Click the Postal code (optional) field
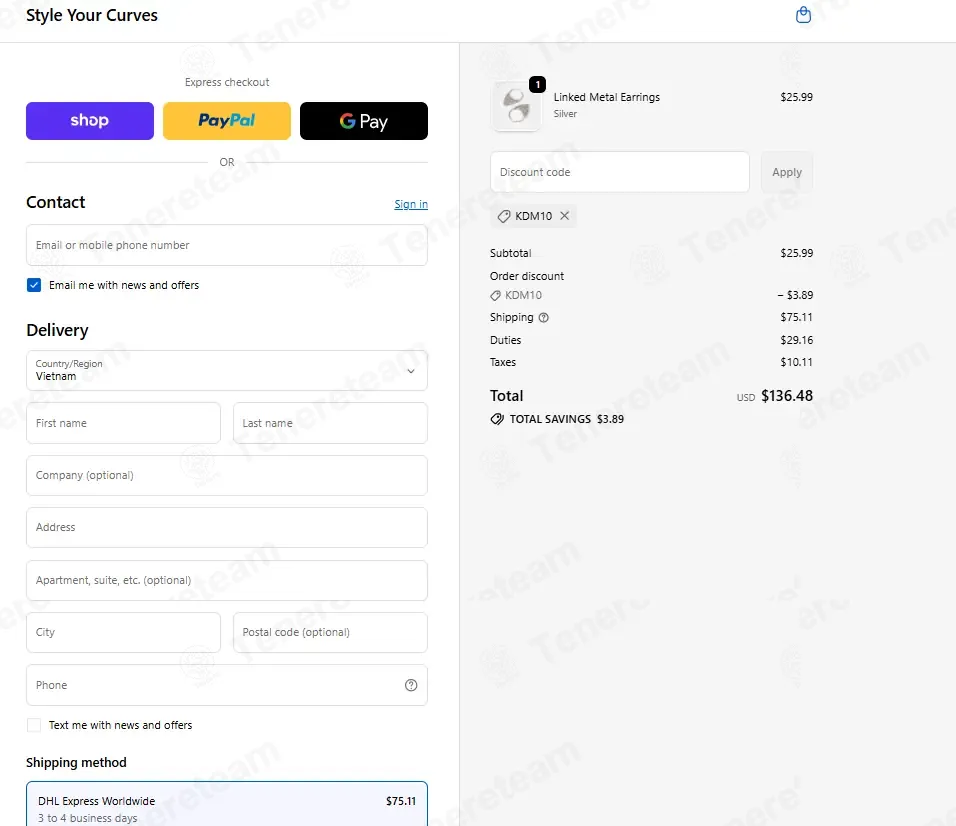The image size is (956, 826). click(x=330, y=632)
